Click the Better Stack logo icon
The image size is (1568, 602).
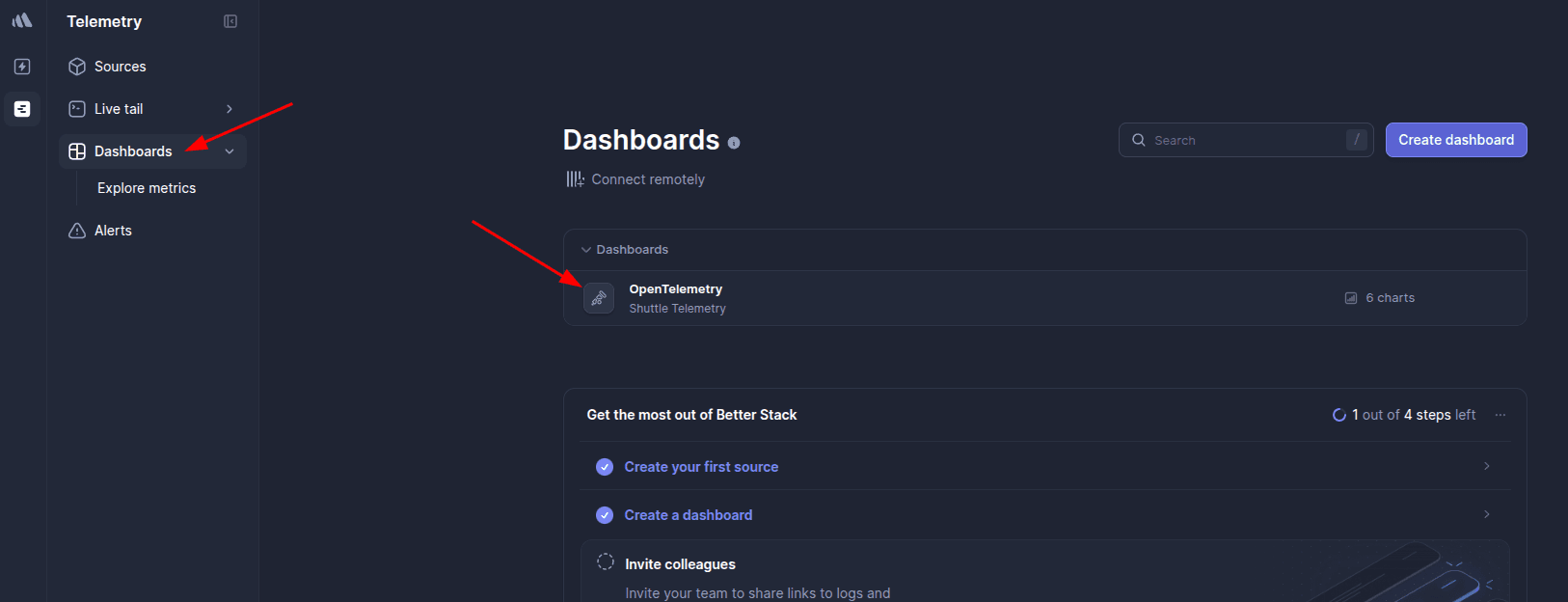coord(22,20)
